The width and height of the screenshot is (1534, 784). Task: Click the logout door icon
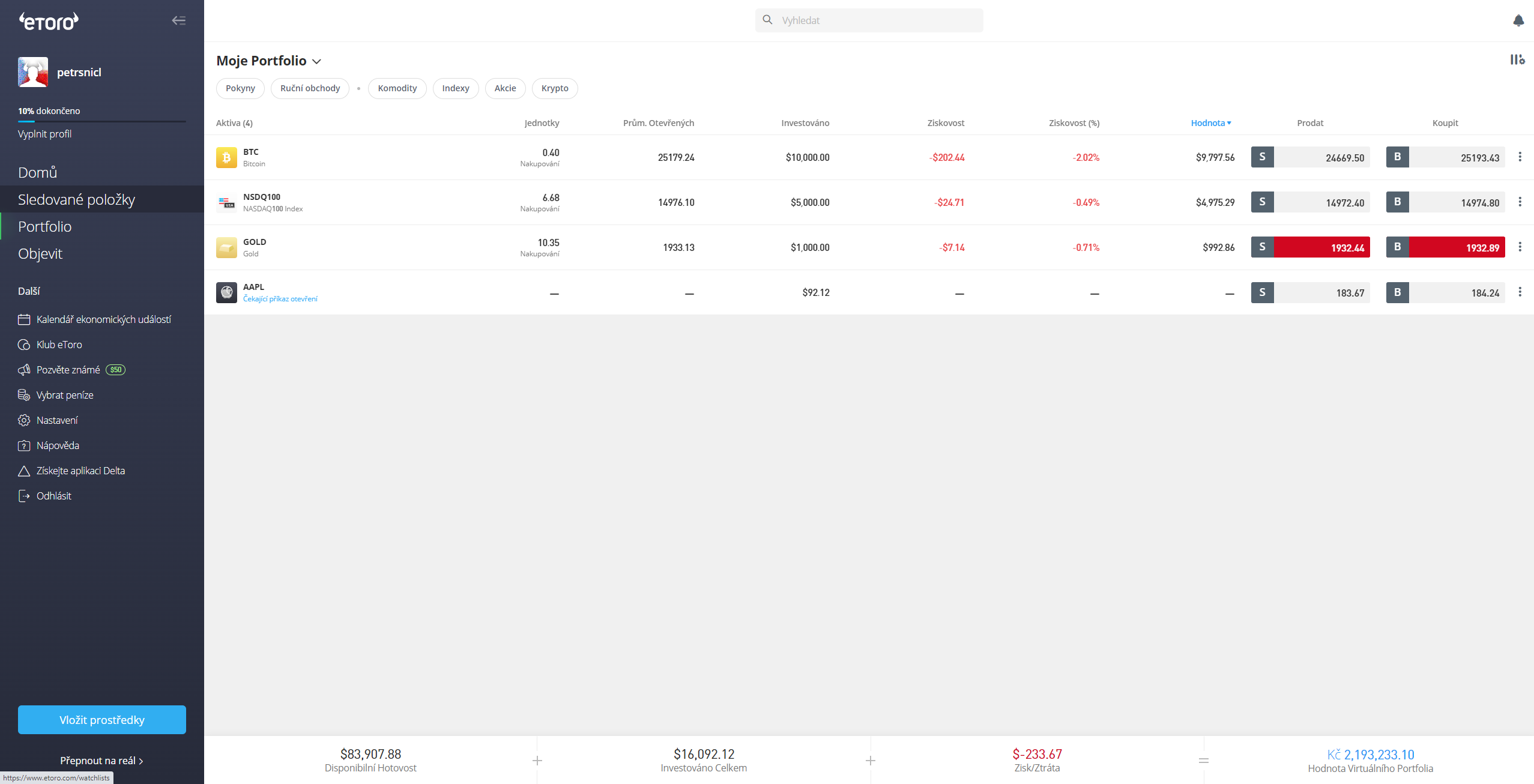[24, 496]
